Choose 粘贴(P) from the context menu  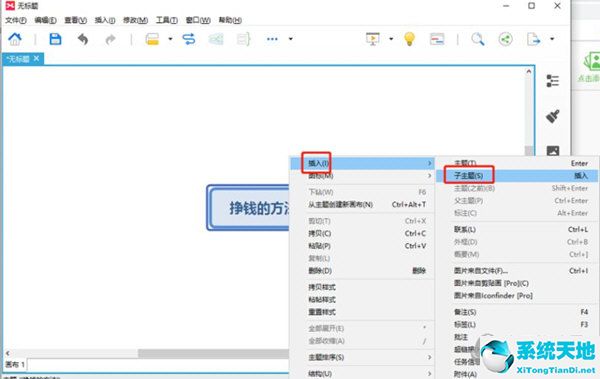[x=362, y=246]
